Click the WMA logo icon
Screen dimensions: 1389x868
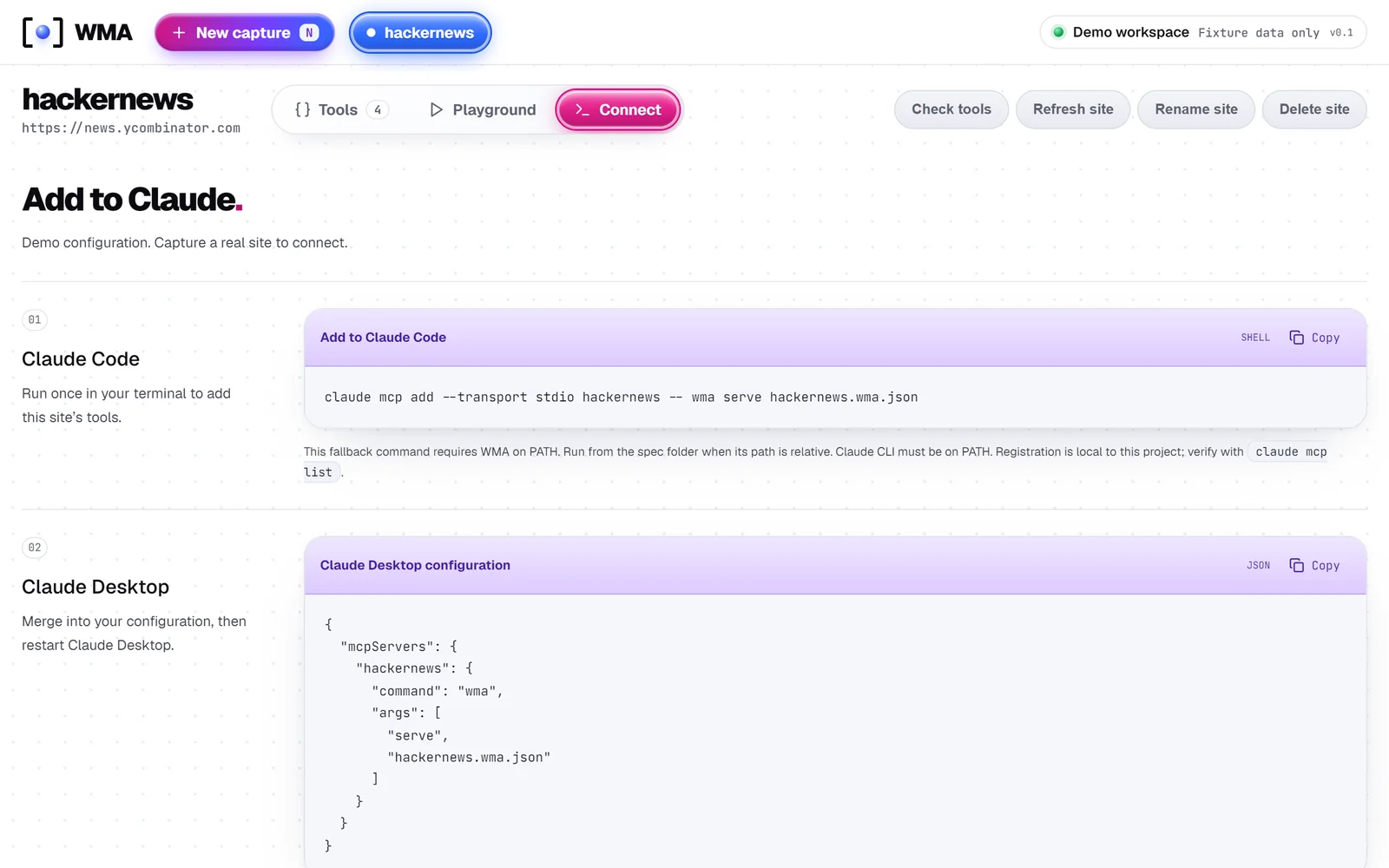coord(43,32)
